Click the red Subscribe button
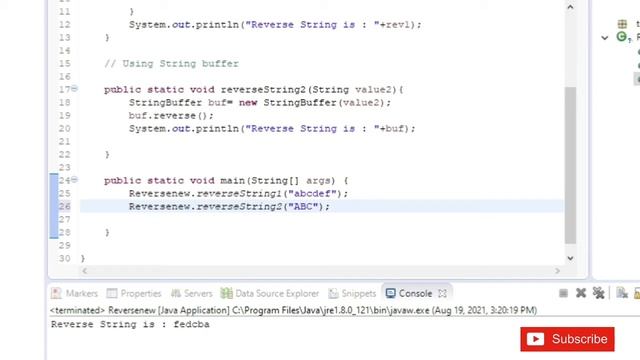The image size is (640, 360). point(567,339)
